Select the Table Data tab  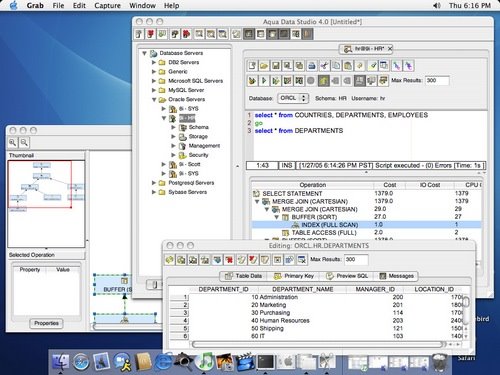[244, 276]
